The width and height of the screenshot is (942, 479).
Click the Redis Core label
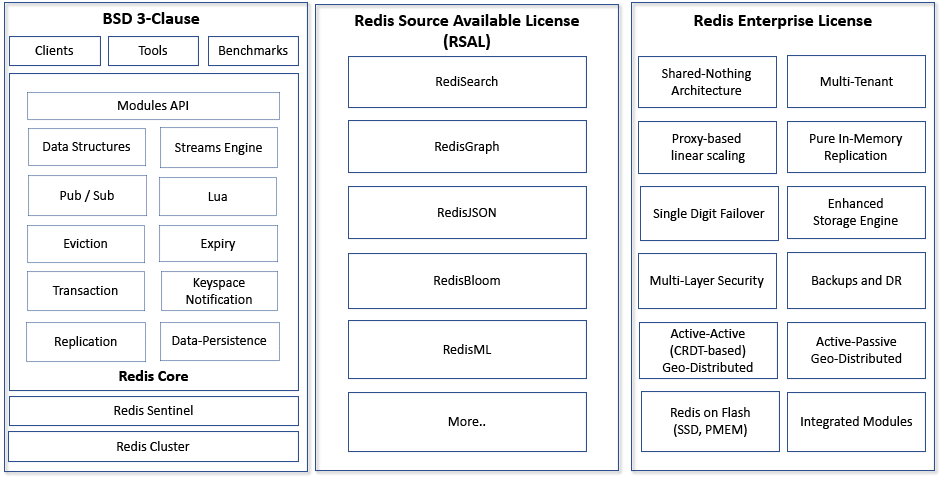pyautogui.click(x=153, y=376)
